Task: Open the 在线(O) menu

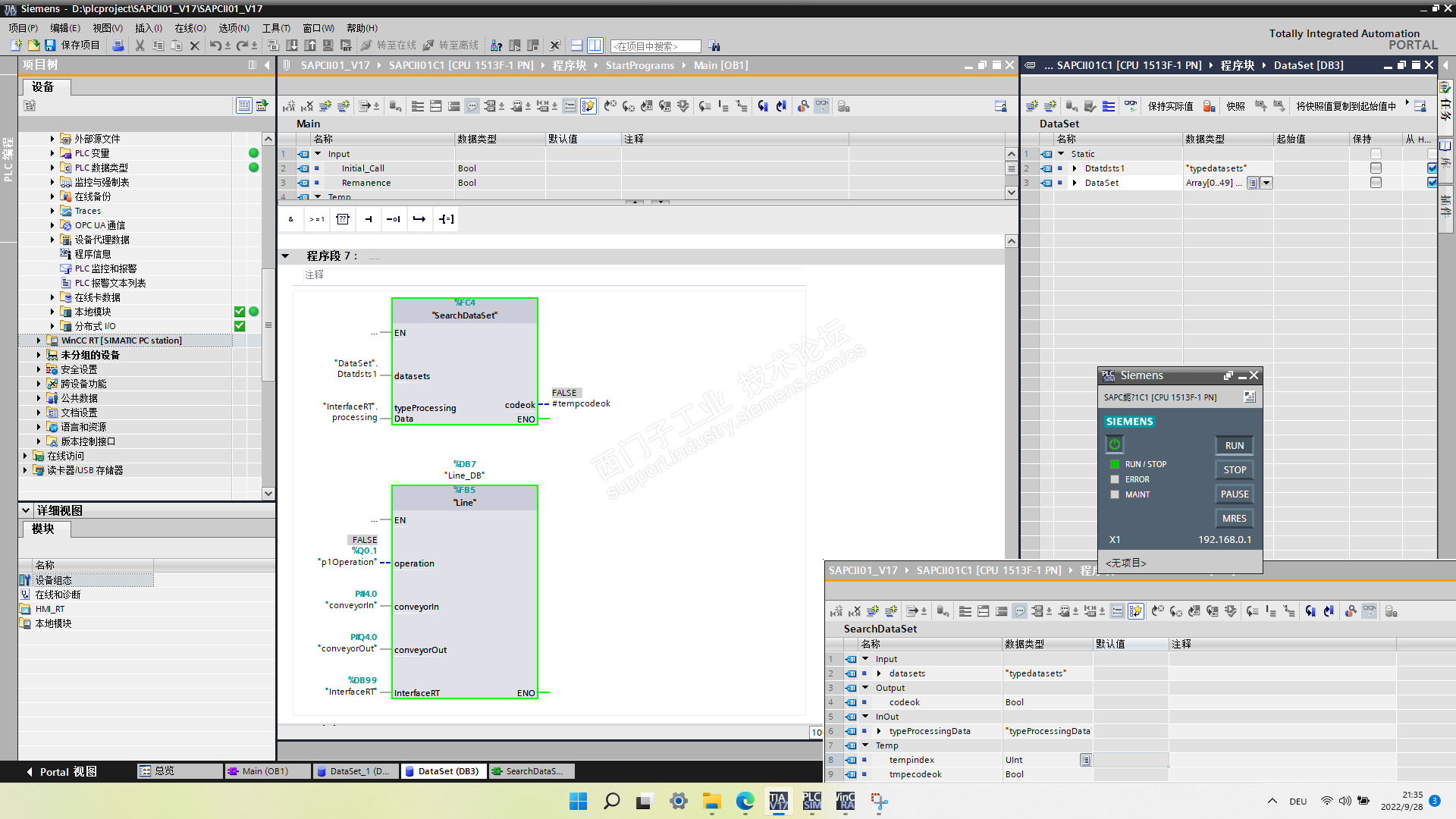Action: pos(190,28)
